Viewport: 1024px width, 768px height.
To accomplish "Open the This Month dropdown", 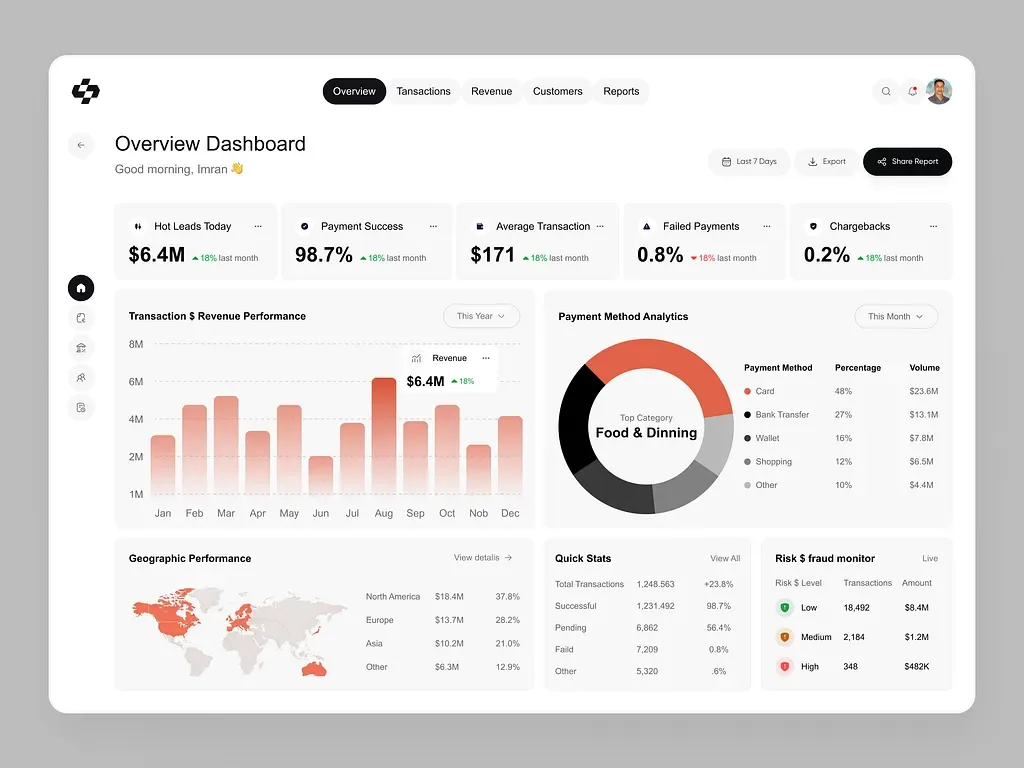I will point(896,317).
